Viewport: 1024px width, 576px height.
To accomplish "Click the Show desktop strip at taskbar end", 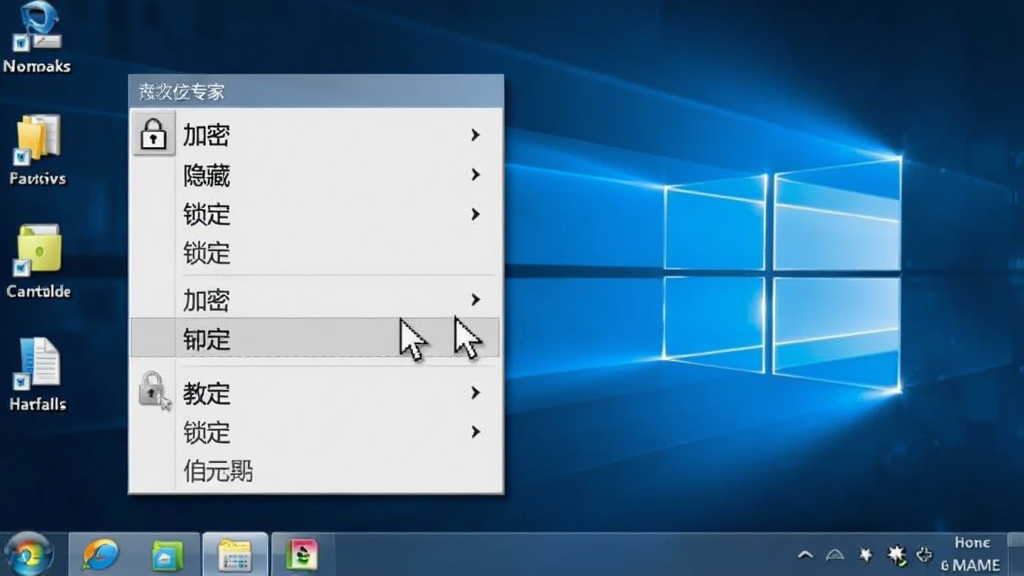I will click(1016, 554).
